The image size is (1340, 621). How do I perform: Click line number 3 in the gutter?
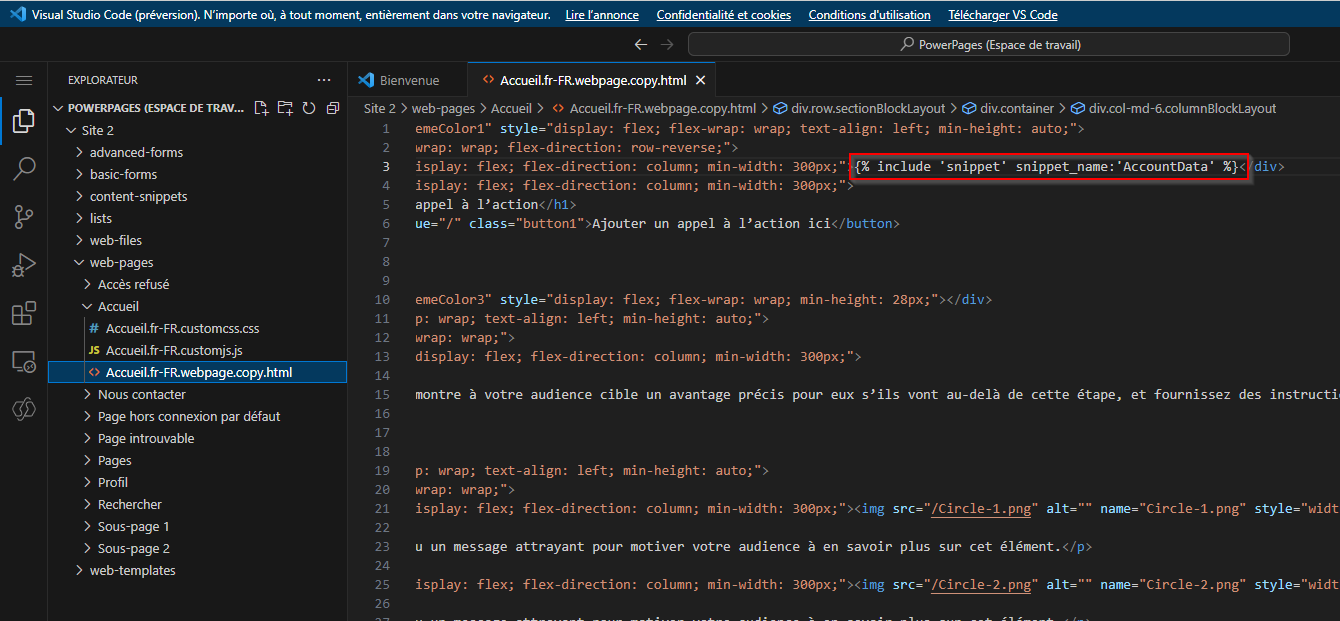(386, 166)
